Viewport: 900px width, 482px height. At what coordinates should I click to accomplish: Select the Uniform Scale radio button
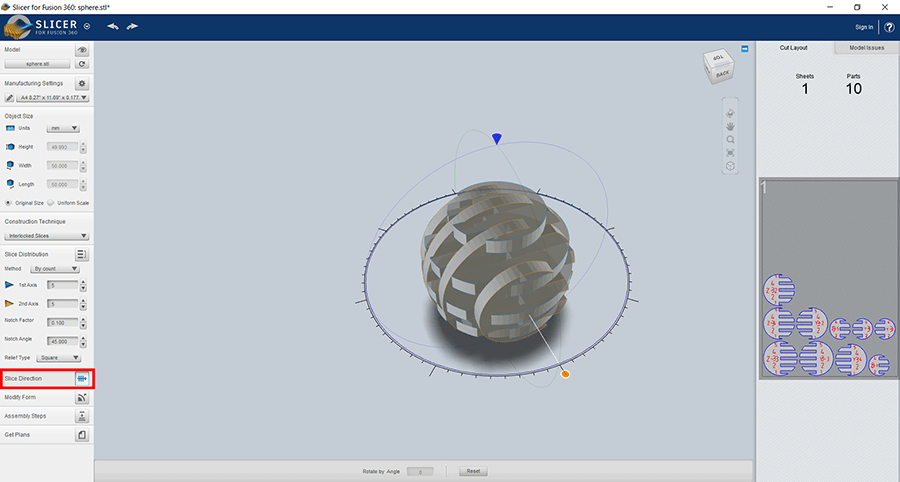tap(50, 202)
